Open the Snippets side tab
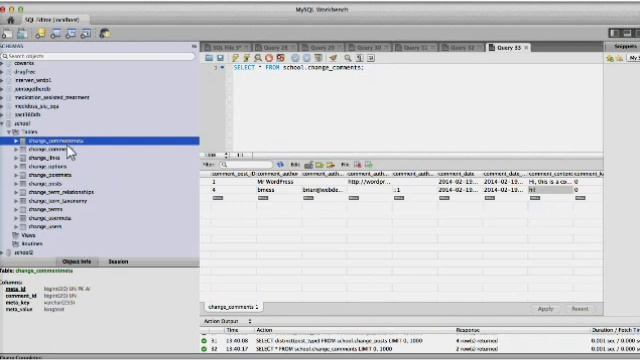640x360 pixels. pos(625,47)
